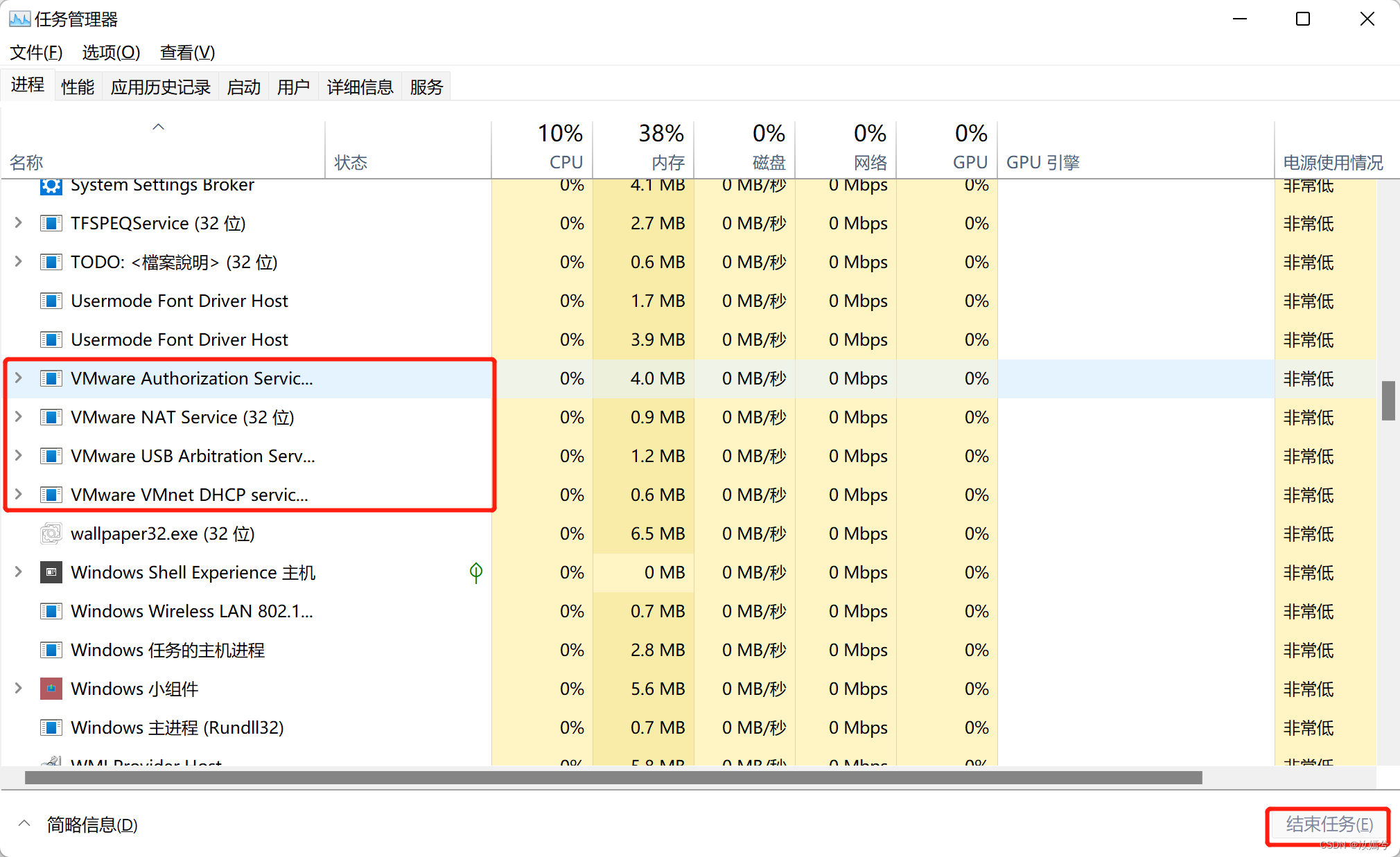Sort by GPU 引擎 column header
This screenshot has height=857, width=1400.
click(x=1136, y=149)
